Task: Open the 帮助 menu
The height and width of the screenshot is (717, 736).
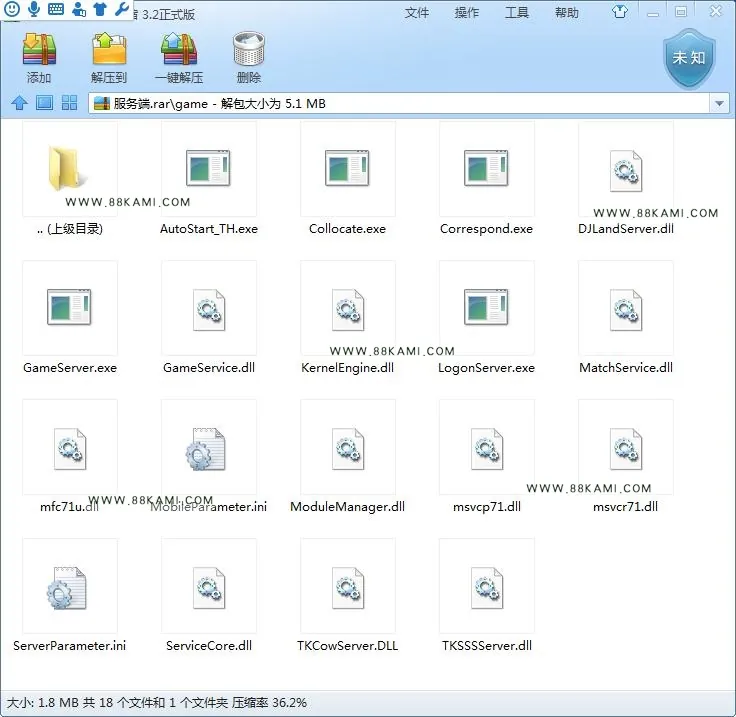Action: 567,13
